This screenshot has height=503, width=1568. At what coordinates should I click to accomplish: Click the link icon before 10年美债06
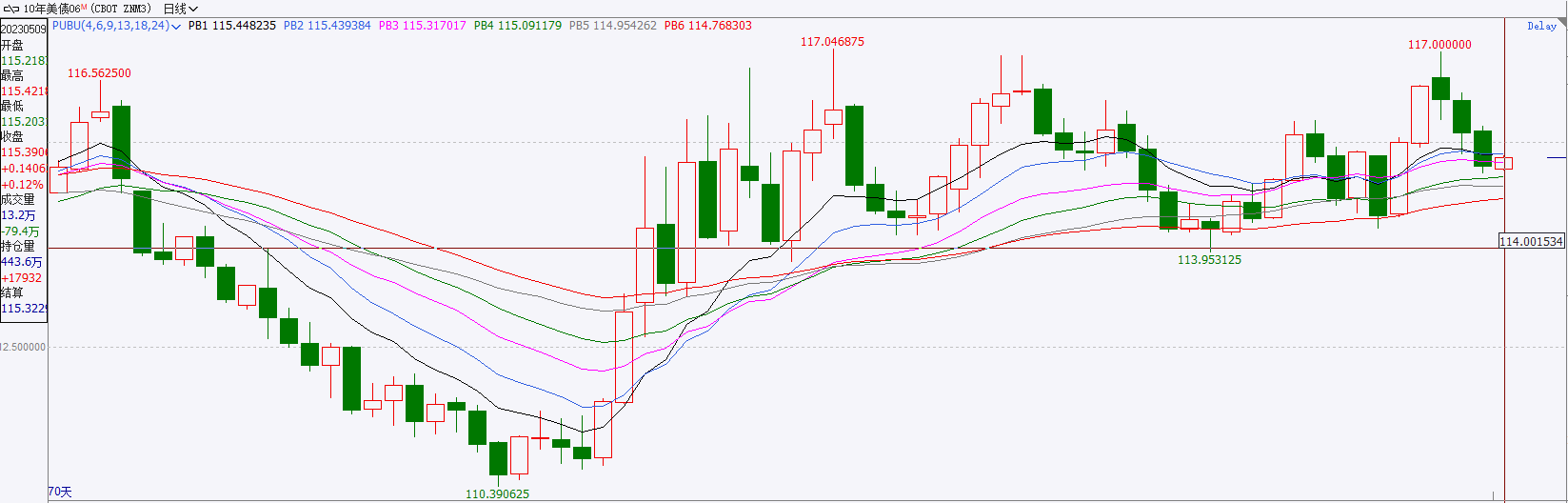coord(10,9)
